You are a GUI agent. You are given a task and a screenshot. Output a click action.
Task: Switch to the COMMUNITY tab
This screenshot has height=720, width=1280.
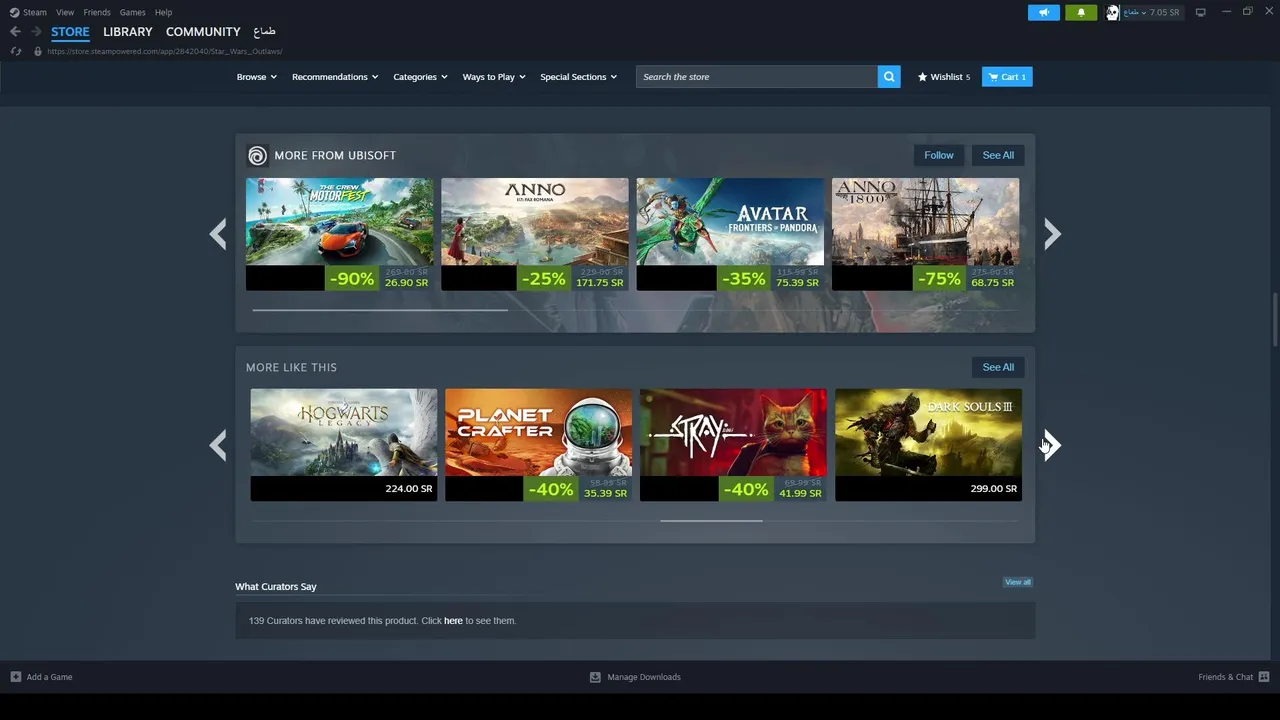pos(203,32)
